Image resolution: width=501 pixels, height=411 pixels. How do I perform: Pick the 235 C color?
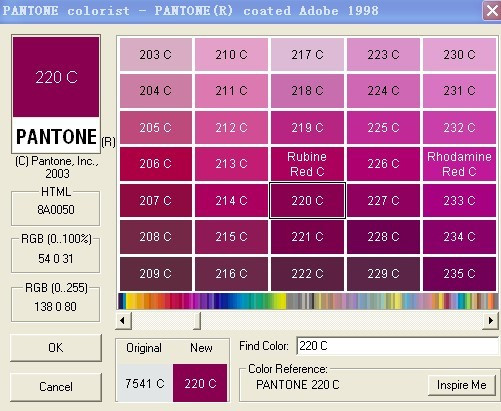[x=459, y=274]
